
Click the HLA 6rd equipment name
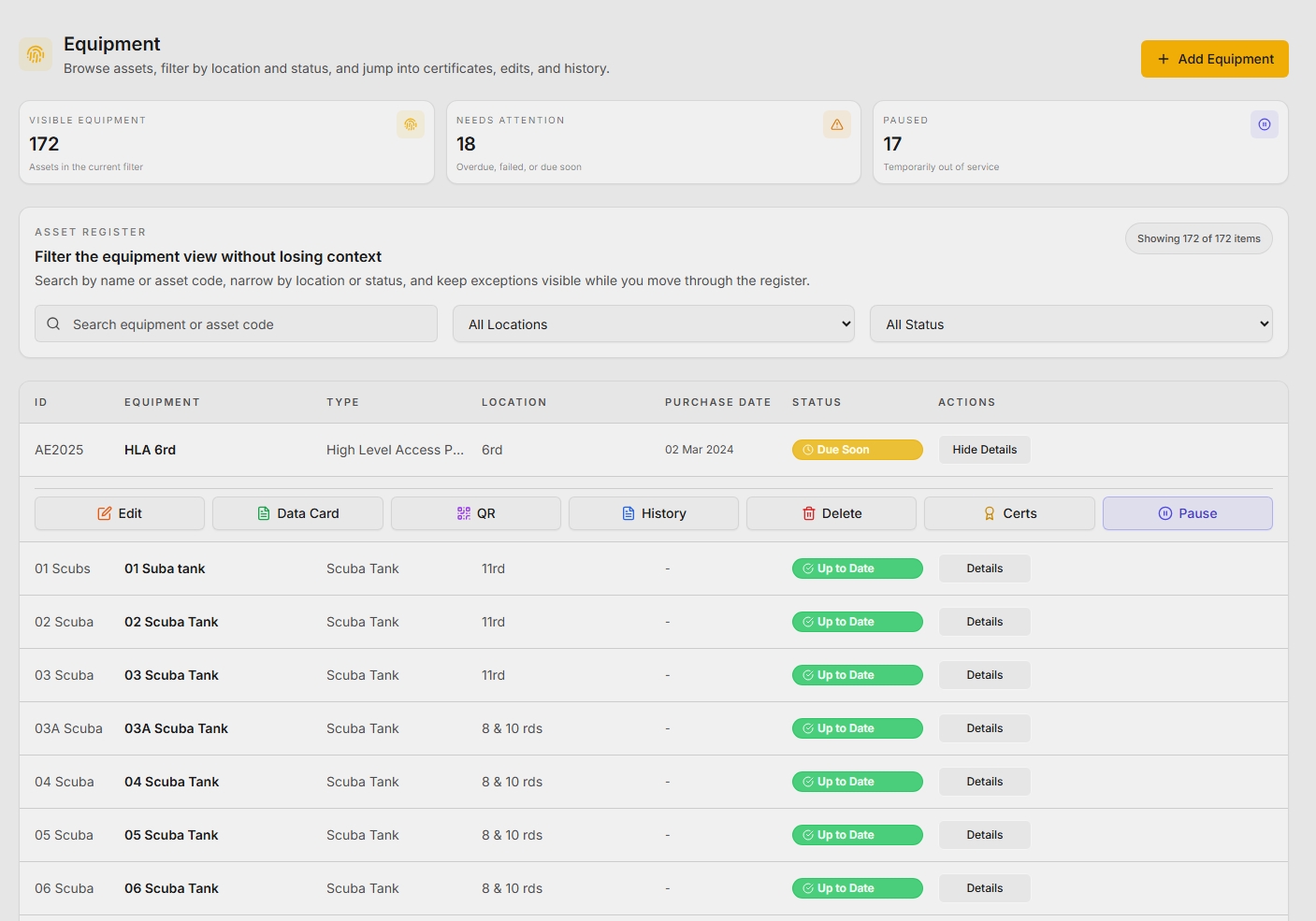(150, 450)
